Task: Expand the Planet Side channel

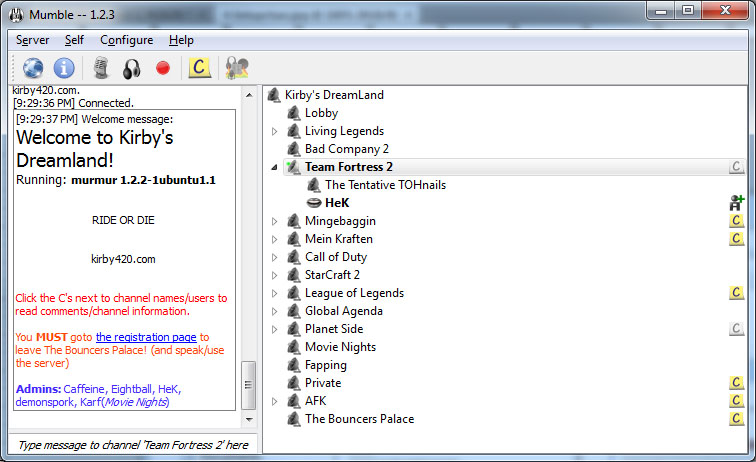Action: [274, 329]
